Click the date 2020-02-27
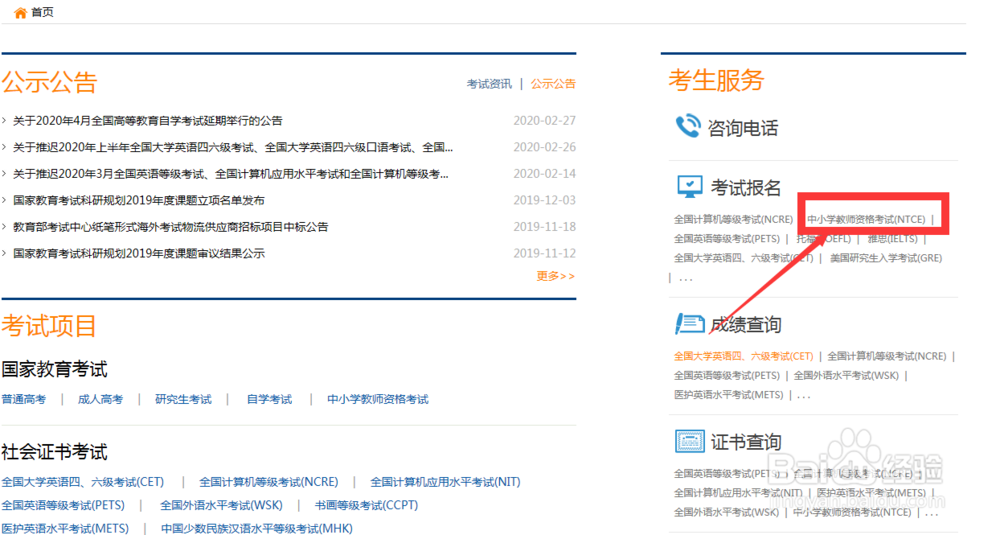Image resolution: width=1000 pixels, height=535 pixels. pos(545,121)
